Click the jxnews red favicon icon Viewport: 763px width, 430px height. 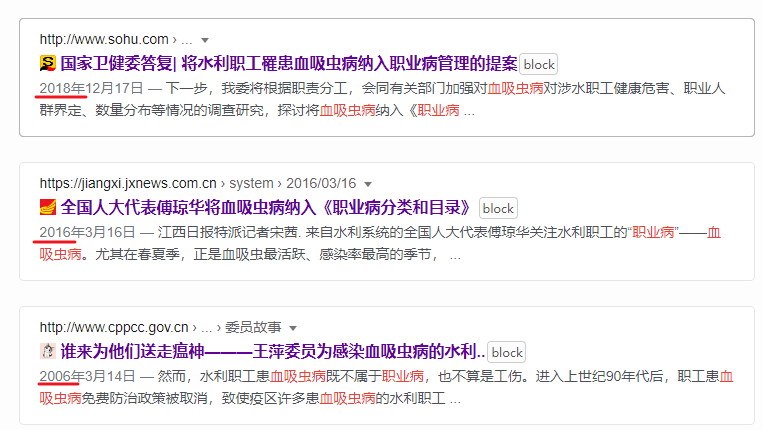(48, 207)
